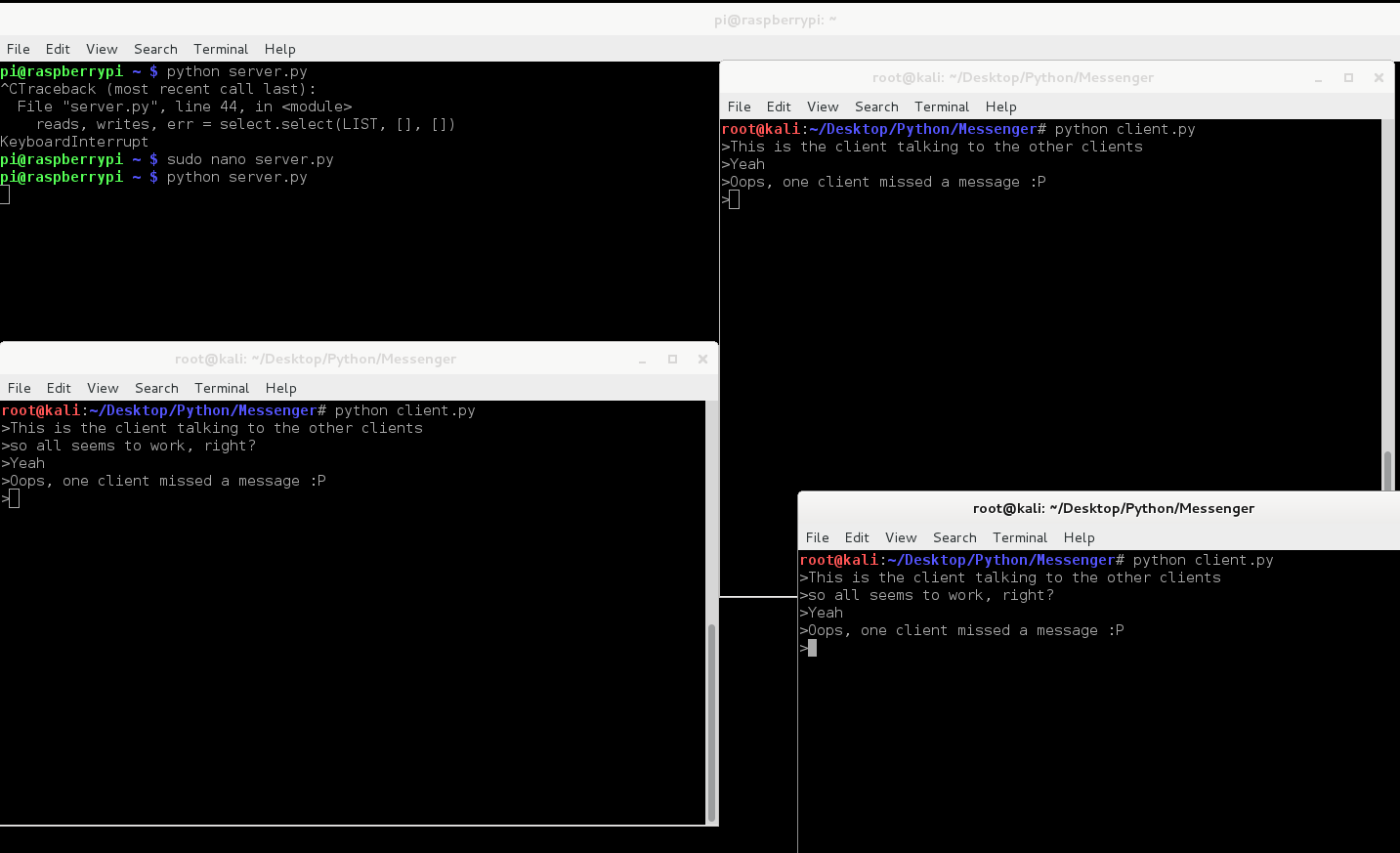Image resolution: width=1400 pixels, height=853 pixels.
Task: Open View menu in raspberrypi terminal window
Action: [x=102, y=49]
